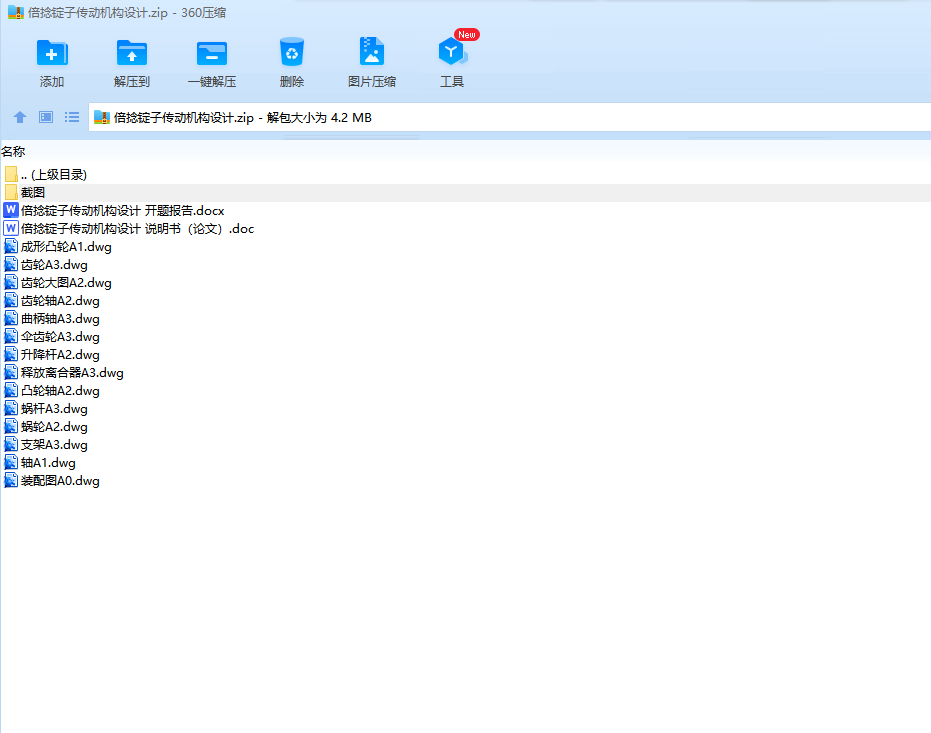This screenshot has height=733, width=931.
Task: Click the 删除 (Delete) recycle icon
Action: tap(292, 52)
